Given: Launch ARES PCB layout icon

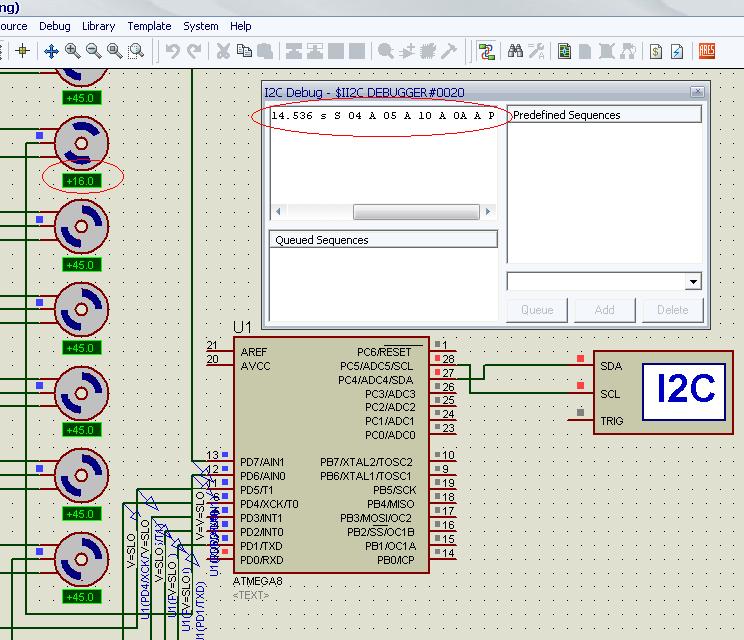Looking at the screenshot, I should [x=707, y=51].
